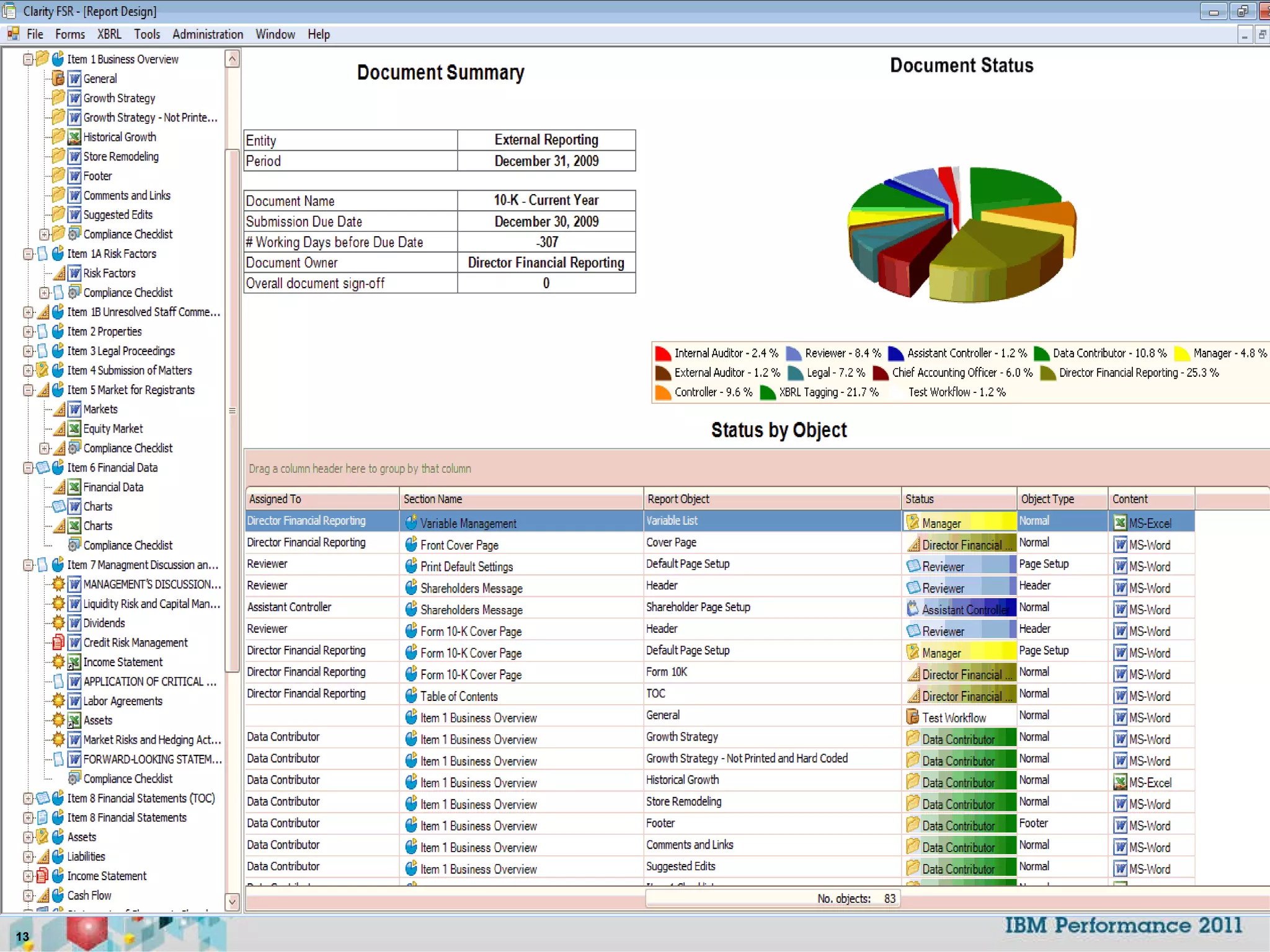The width and height of the screenshot is (1270, 952).
Task: Expand the Liabilities tree node
Action: [x=28, y=857]
